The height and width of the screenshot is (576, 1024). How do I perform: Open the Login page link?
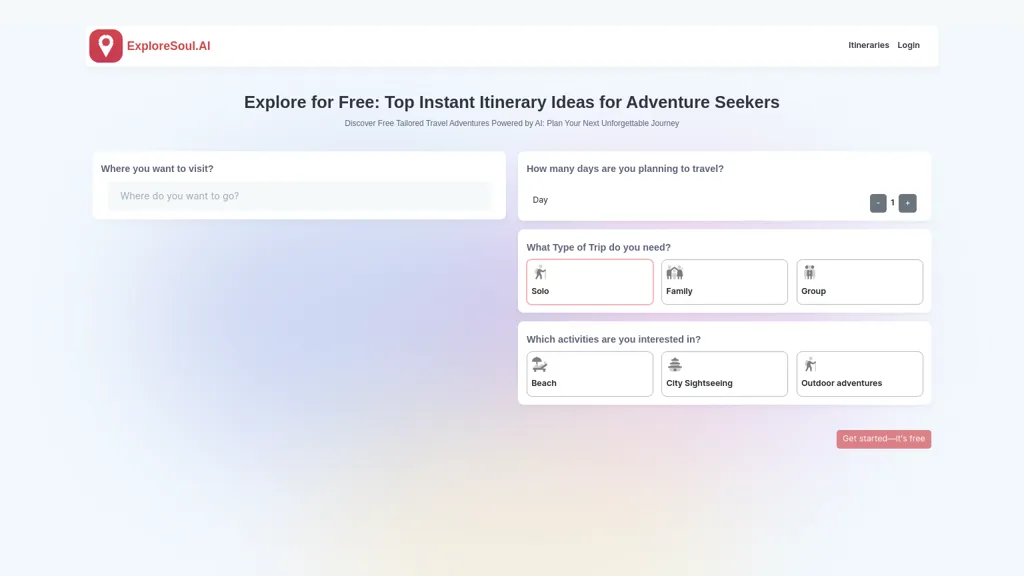pyautogui.click(x=908, y=45)
